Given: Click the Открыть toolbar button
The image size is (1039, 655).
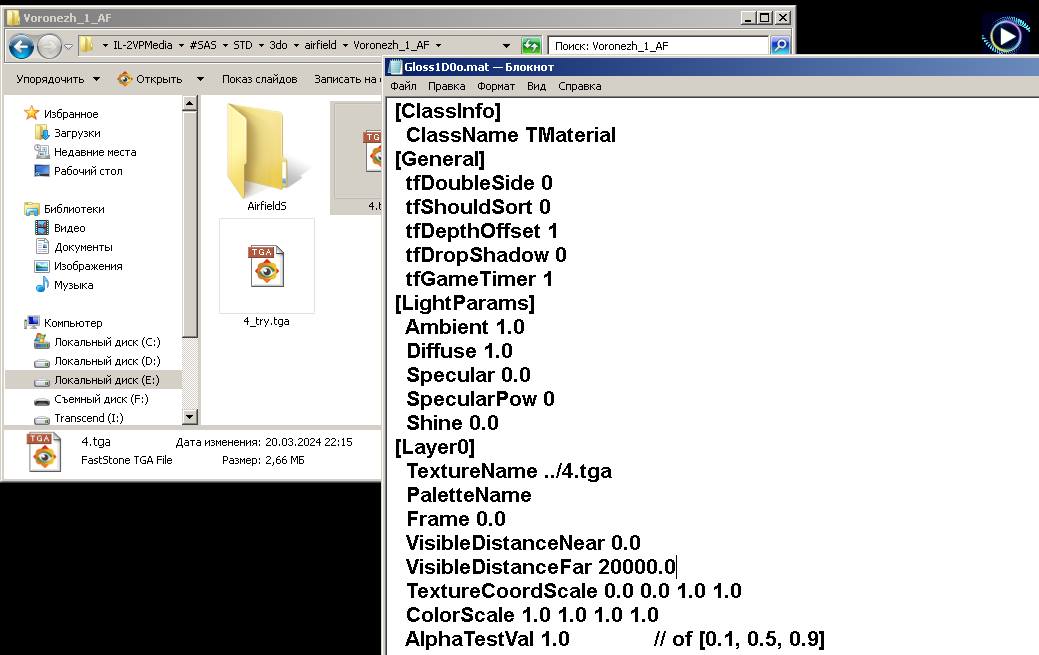Looking at the screenshot, I should (150, 79).
